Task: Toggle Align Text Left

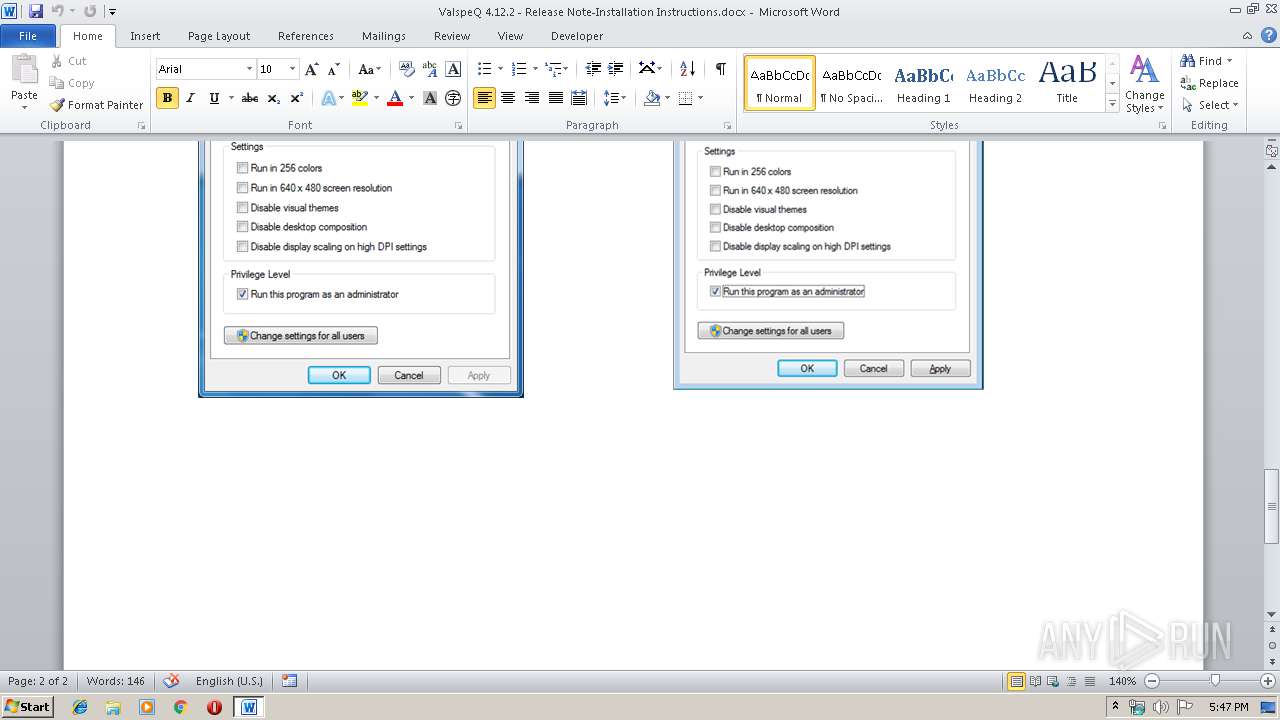Action: 484,98
